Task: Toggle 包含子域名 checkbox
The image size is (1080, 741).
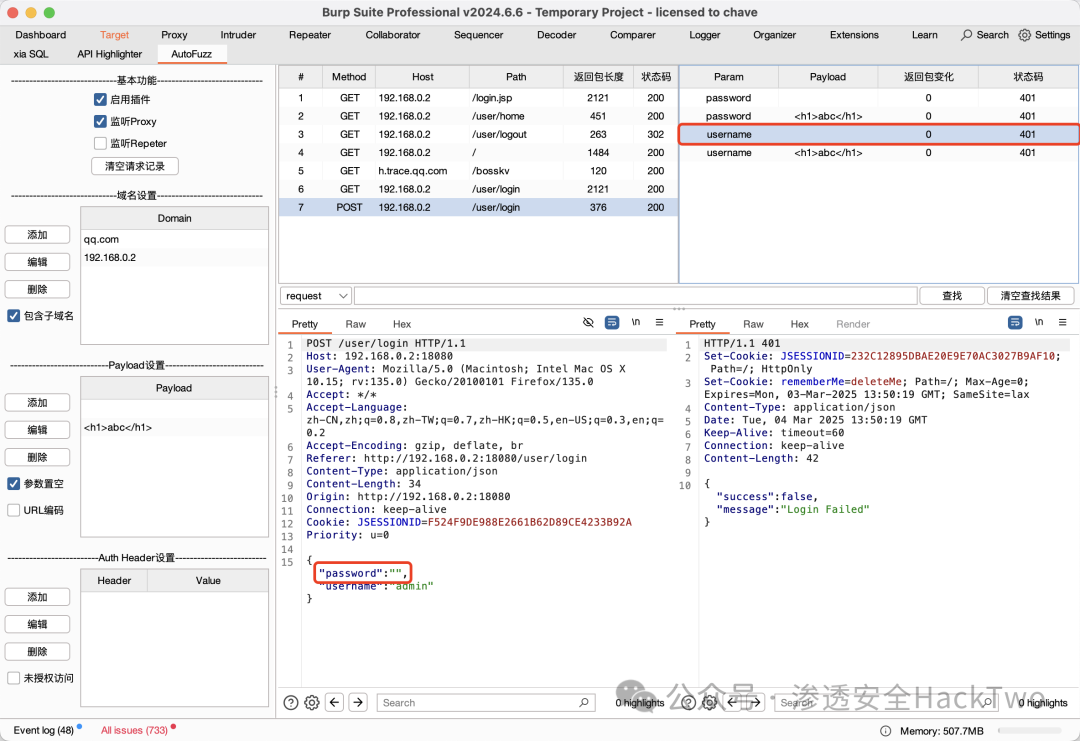Action: (x=14, y=315)
